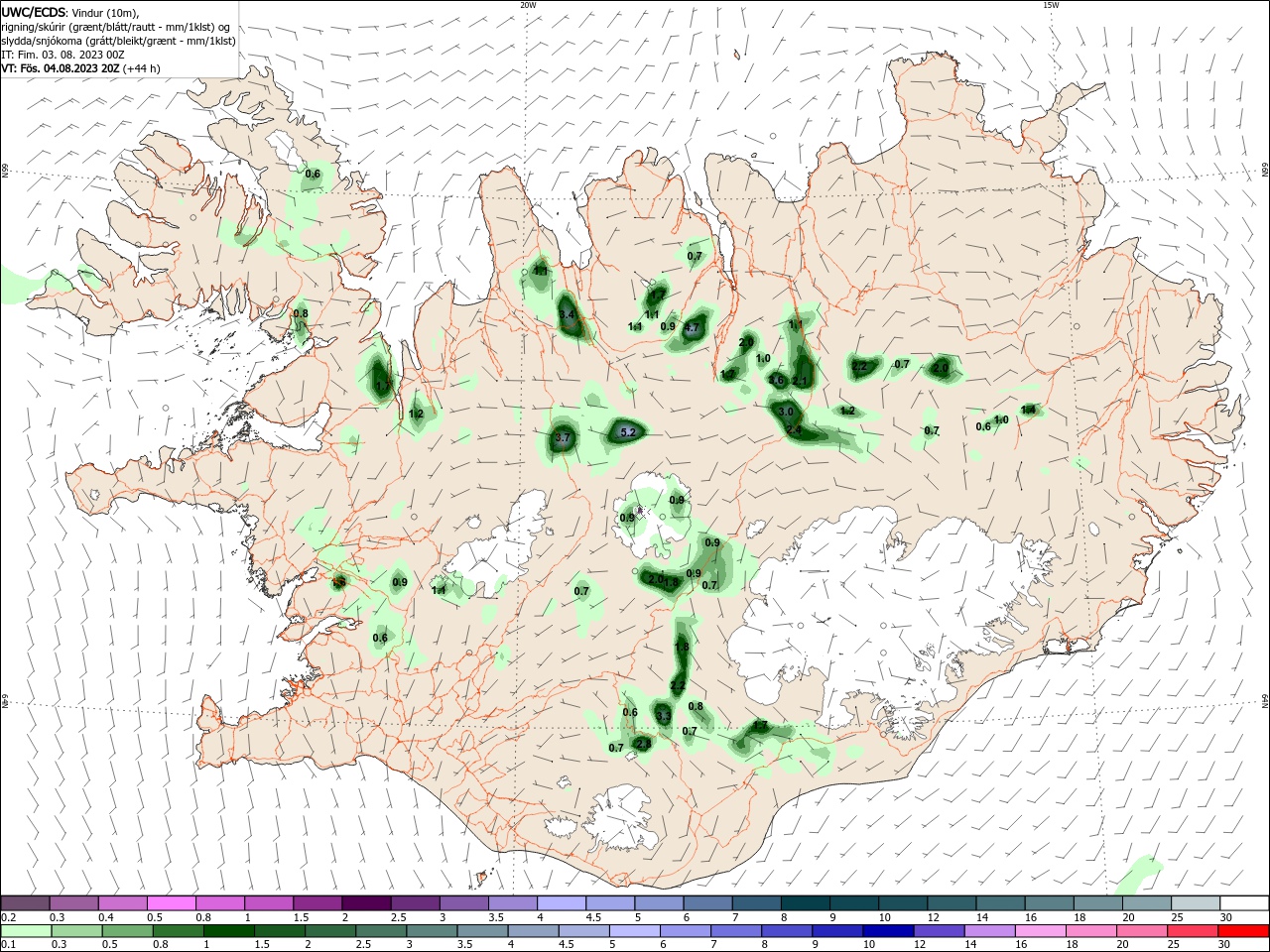Select the 2.4 precipitation value label
1270x952 pixels.
pyautogui.click(x=794, y=429)
